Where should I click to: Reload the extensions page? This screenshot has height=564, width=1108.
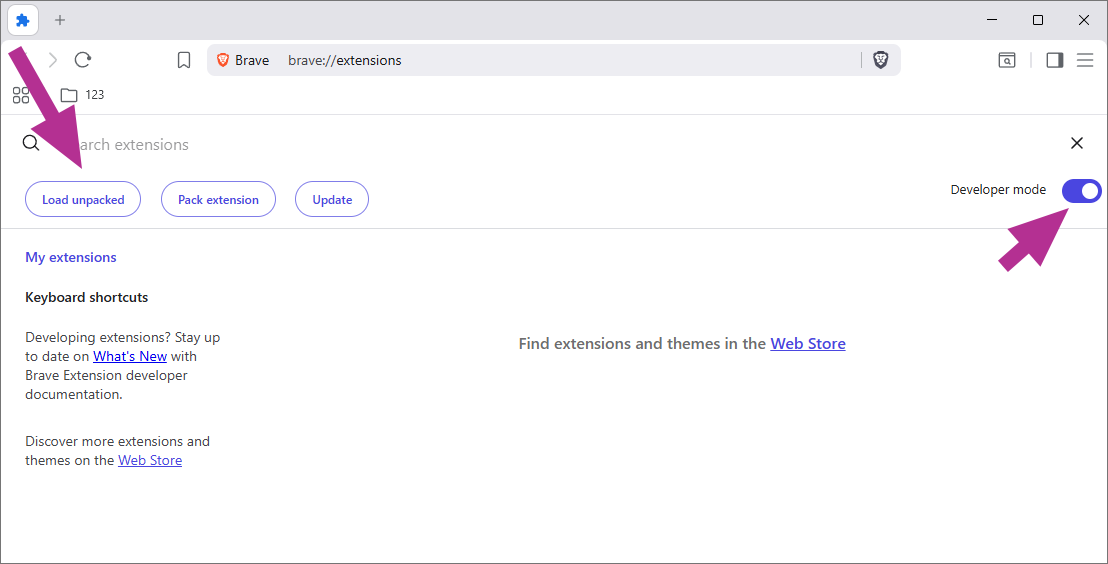pyautogui.click(x=83, y=60)
